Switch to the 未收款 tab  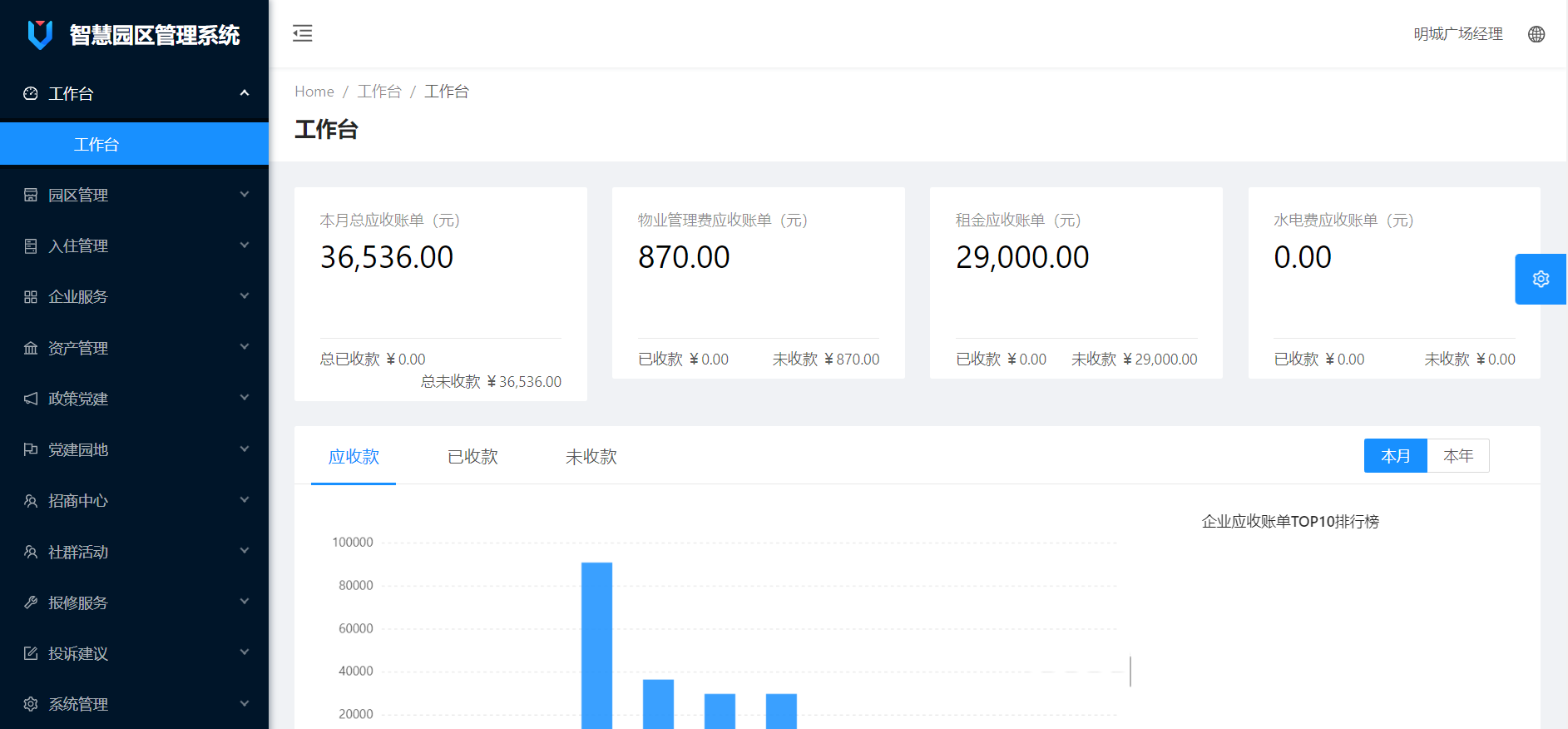coord(591,456)
